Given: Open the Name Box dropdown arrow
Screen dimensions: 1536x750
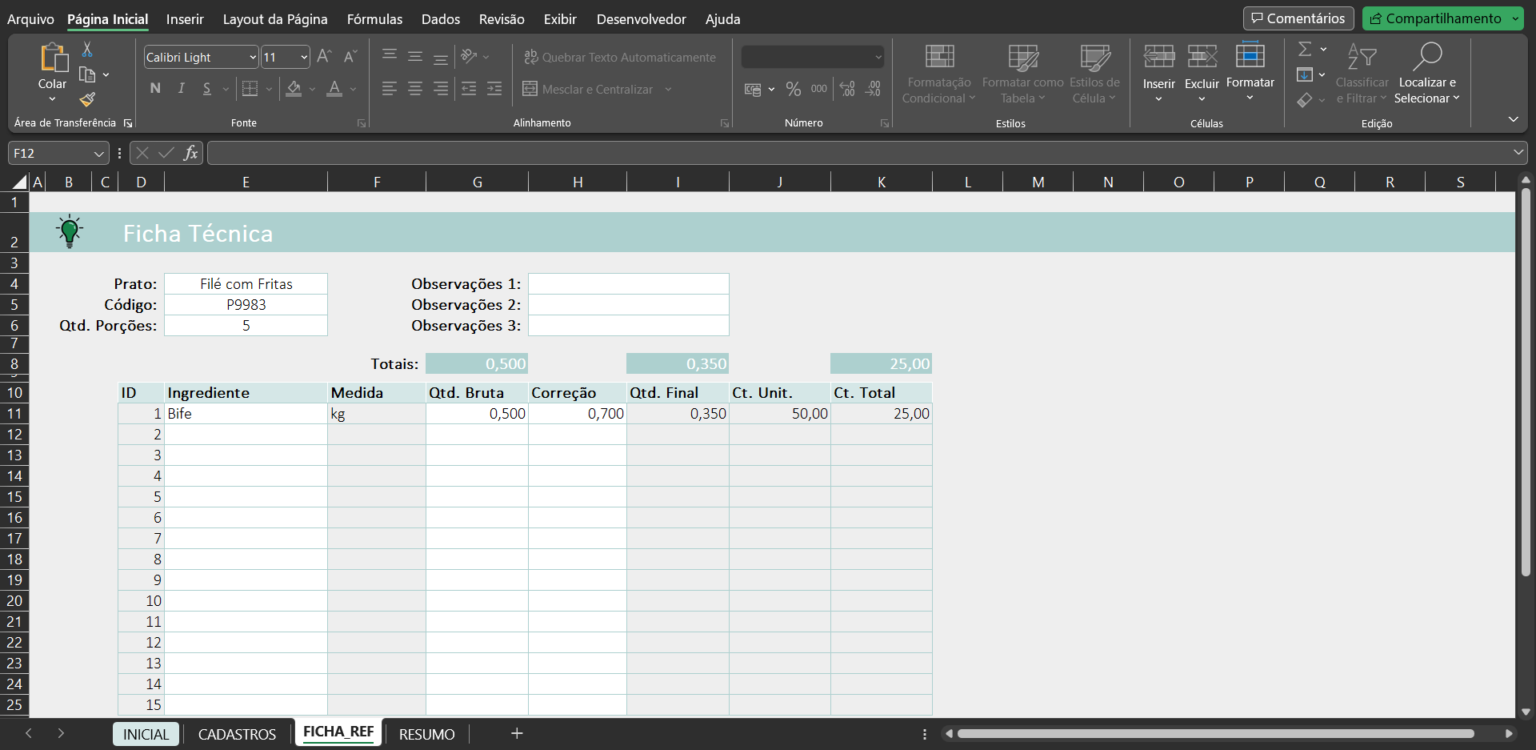Looking at the screenshot, I should coord(98,154).
